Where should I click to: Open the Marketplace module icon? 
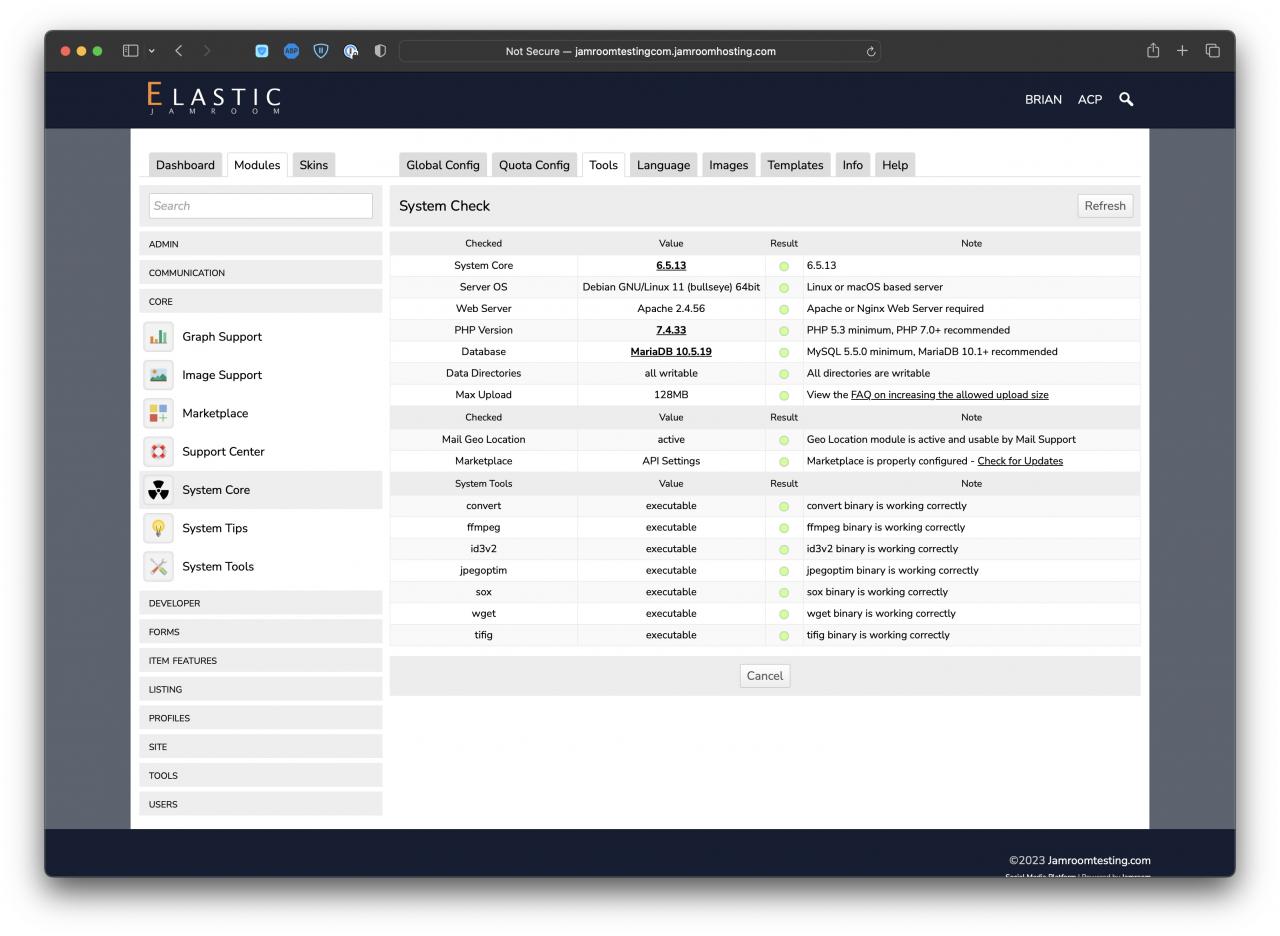coord(158,414)
